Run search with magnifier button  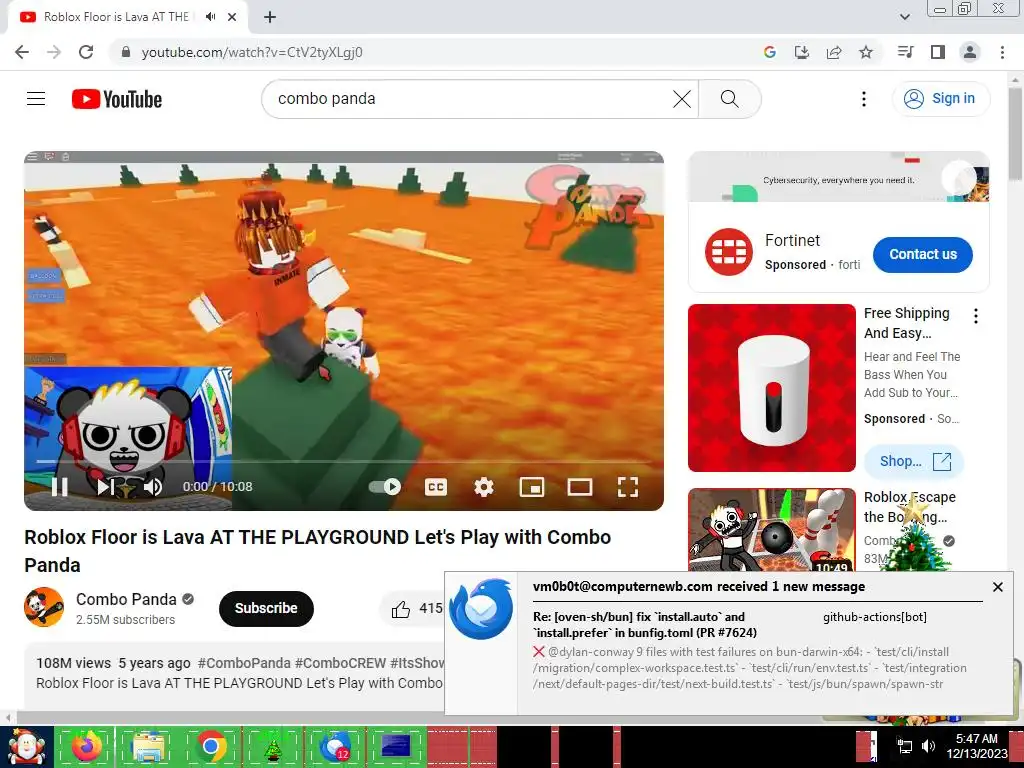coord(729,99)
